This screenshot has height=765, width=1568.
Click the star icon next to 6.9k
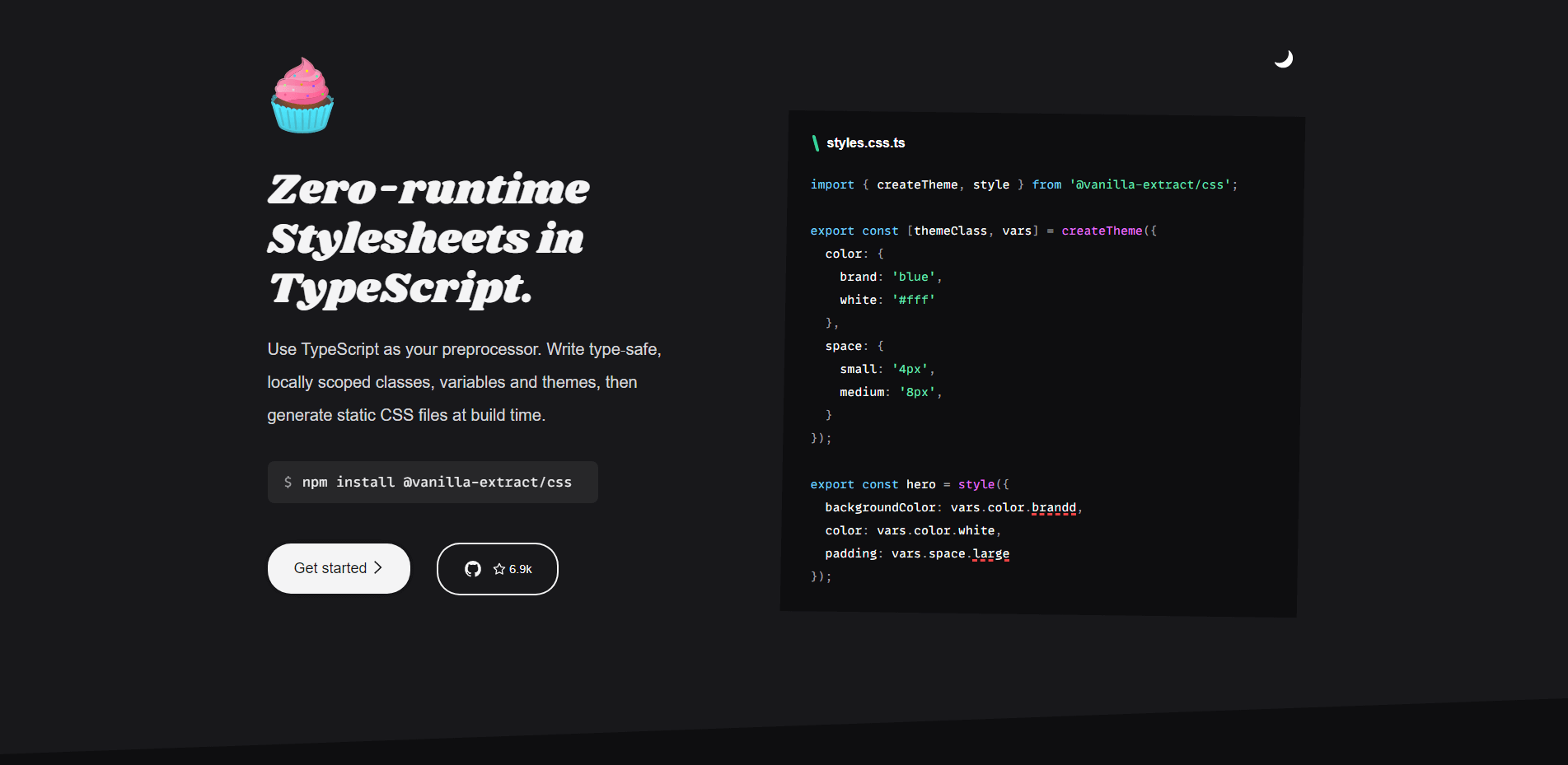499,568
